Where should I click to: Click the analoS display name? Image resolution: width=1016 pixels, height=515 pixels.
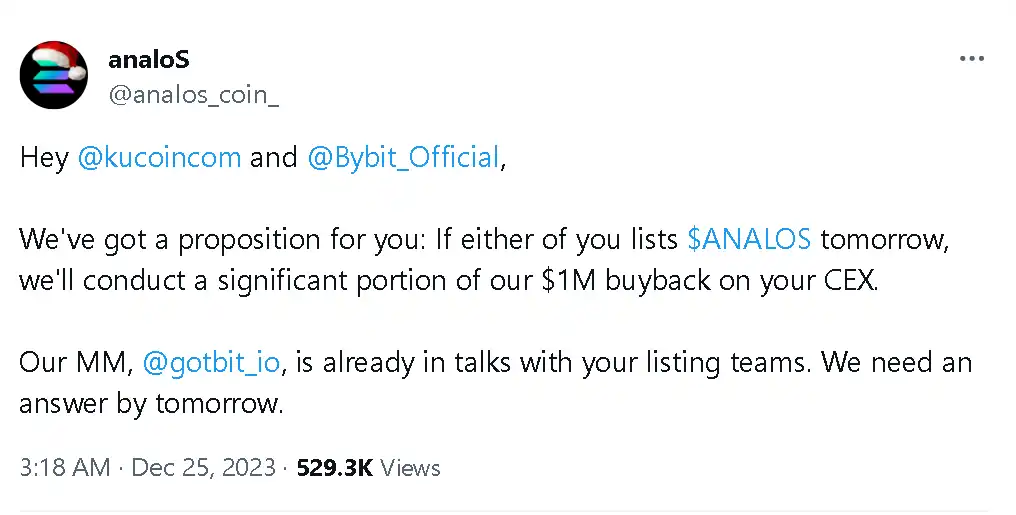[x=149, y=60]
